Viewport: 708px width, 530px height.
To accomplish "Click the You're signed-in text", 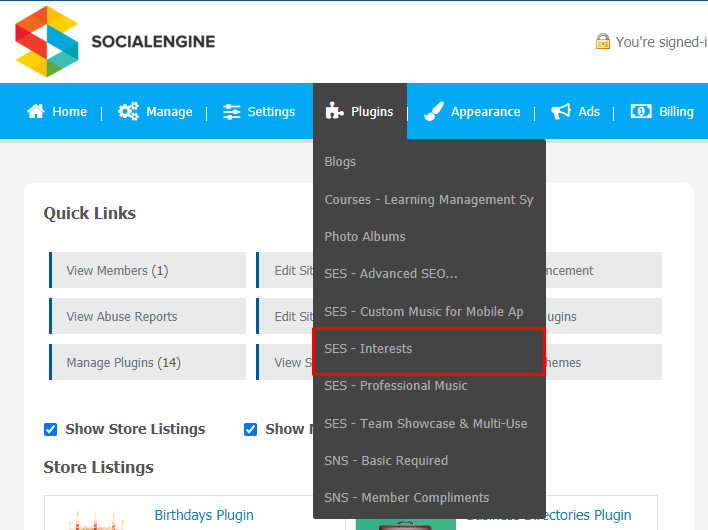I will point(661,42).
